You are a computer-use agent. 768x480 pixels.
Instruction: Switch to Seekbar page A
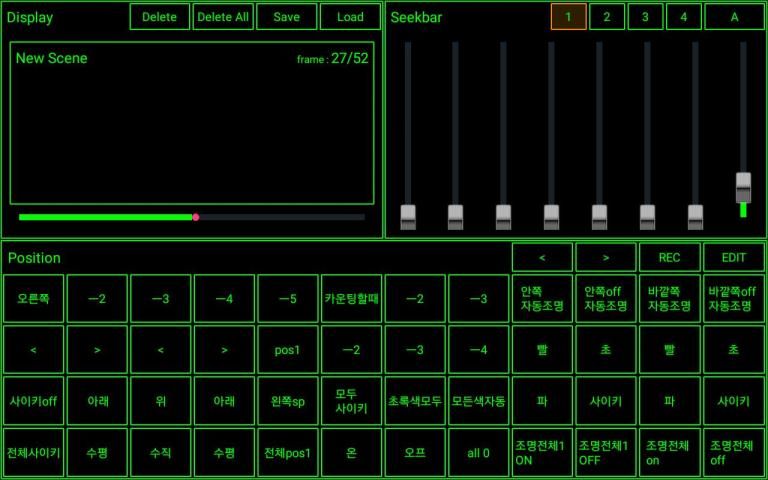tap(733, 17)
